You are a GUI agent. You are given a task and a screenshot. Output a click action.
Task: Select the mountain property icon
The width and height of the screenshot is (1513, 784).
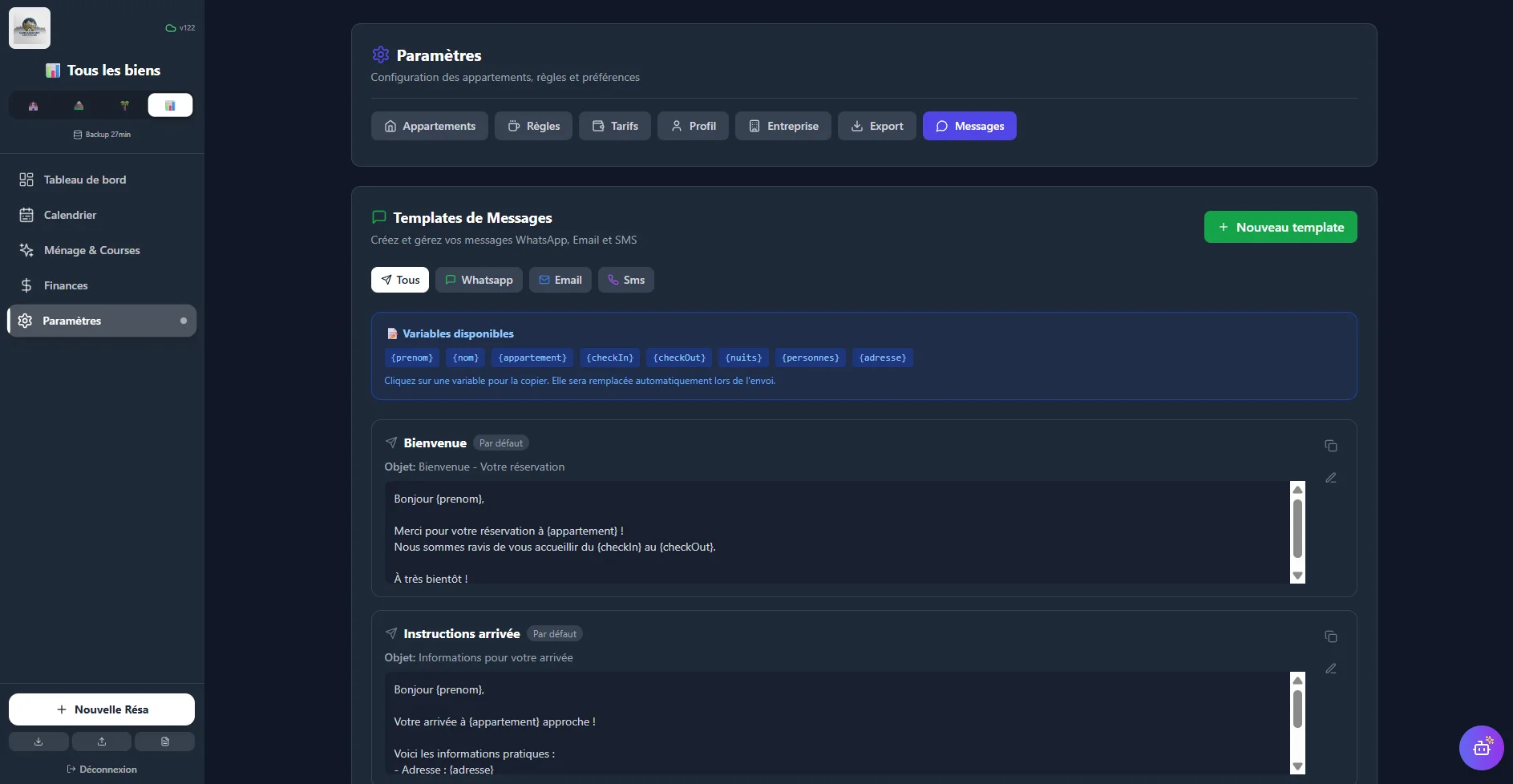79,106
